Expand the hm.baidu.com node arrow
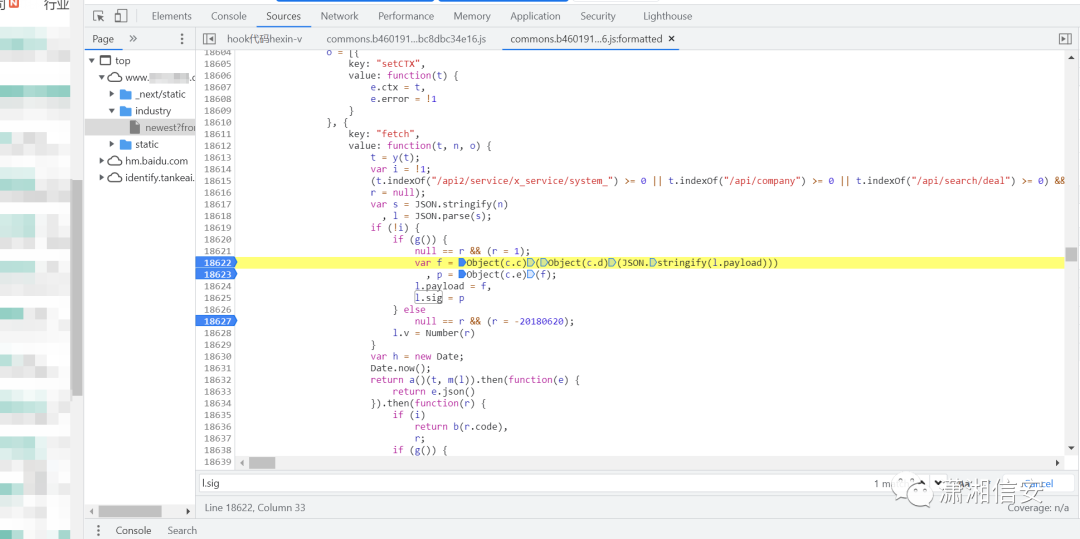 tap(102, 161)
